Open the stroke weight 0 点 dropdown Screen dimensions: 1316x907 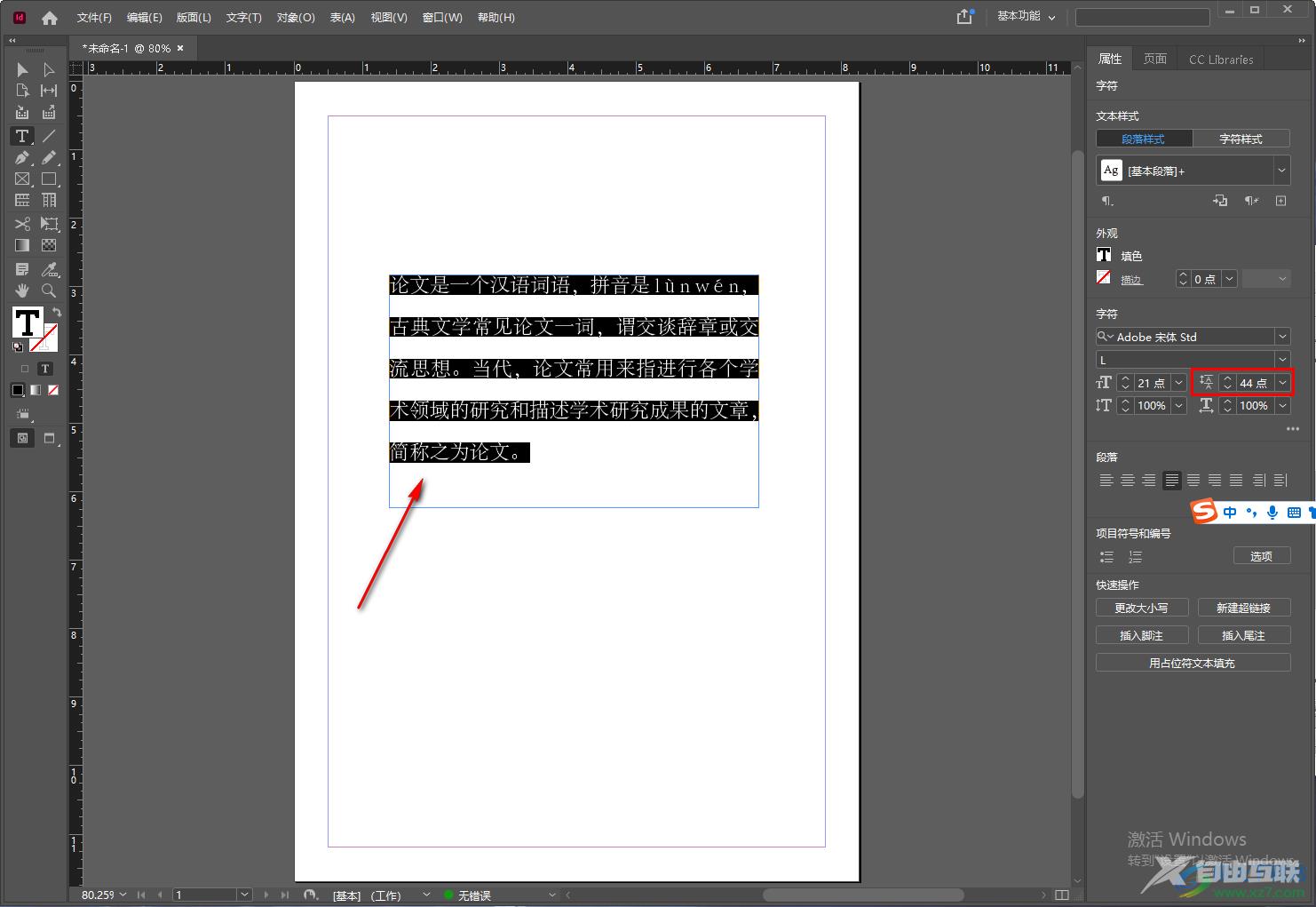coord(1230,279)
